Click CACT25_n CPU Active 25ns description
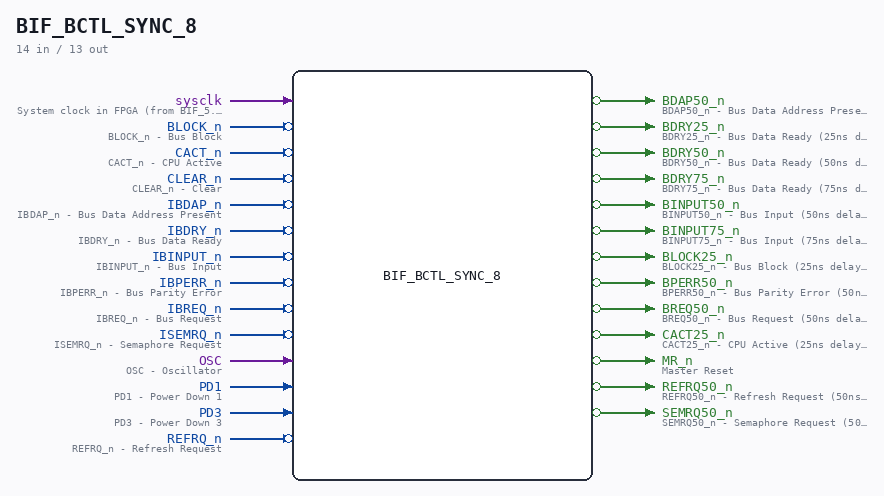 [x=764, y=344]
